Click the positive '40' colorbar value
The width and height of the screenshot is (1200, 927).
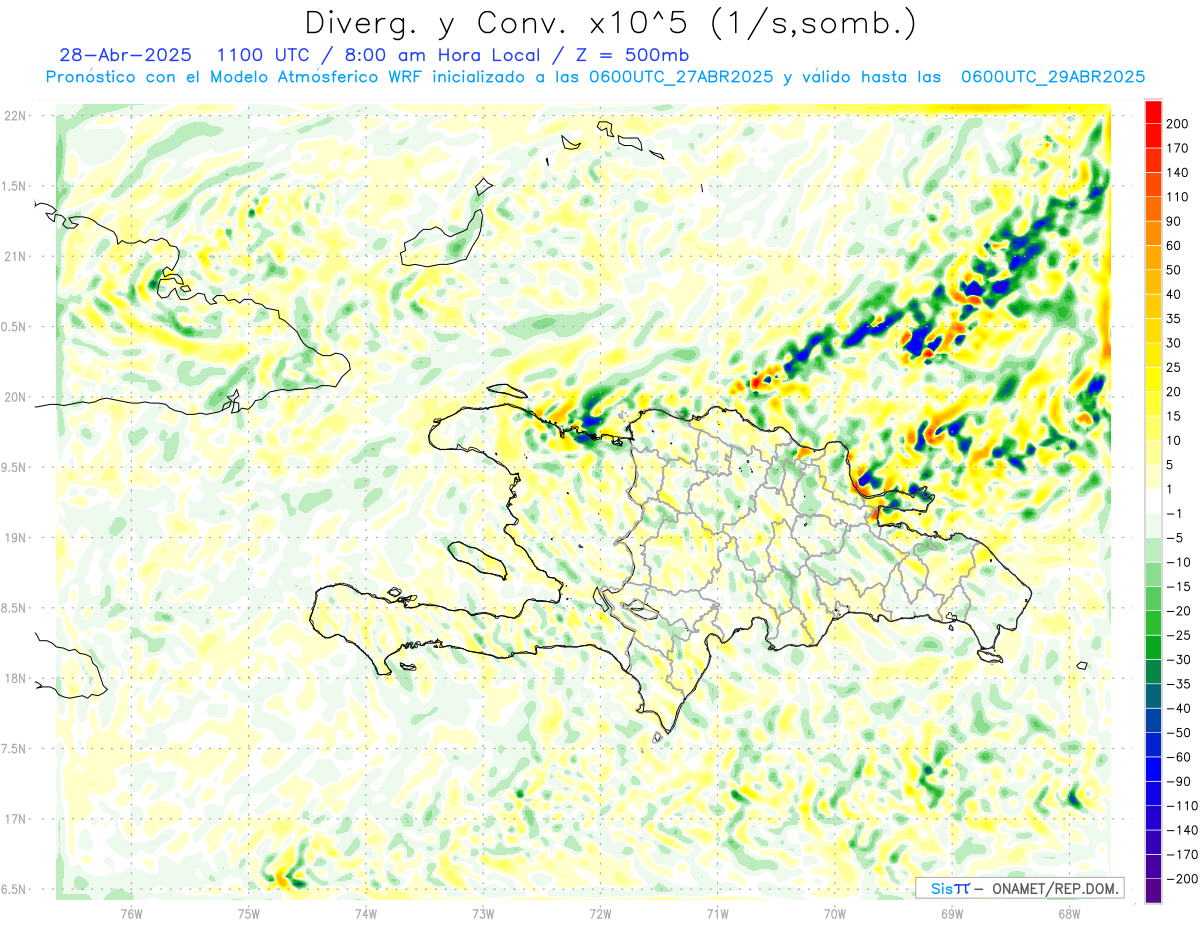coord(1174,294)
